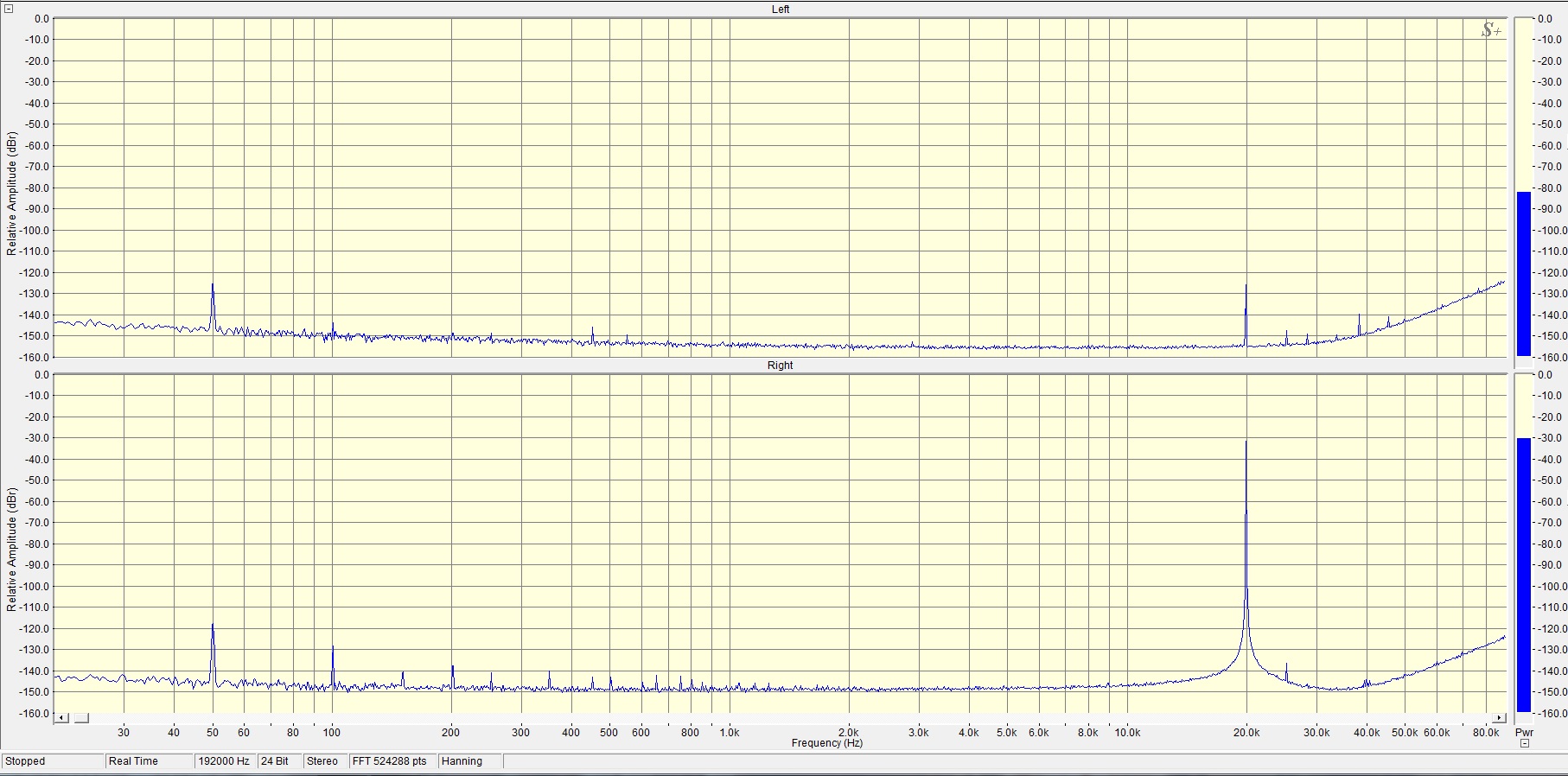This screenshot has width=1568, height=776.
Task: Click the 50 Hz peak in the Left spectrum
Action: 213,307
